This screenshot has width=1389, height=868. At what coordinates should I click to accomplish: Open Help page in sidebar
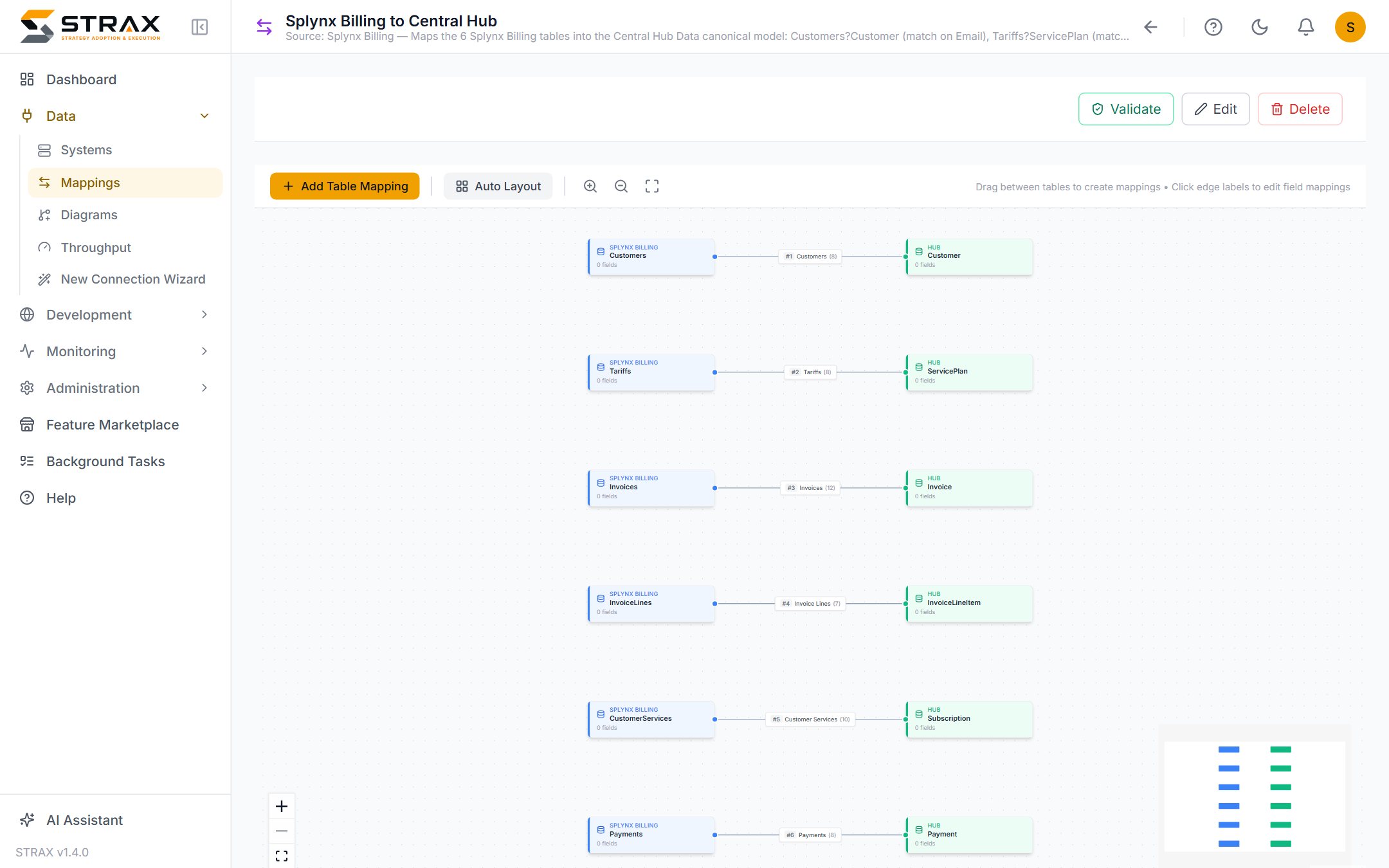(x=116, y=498)
